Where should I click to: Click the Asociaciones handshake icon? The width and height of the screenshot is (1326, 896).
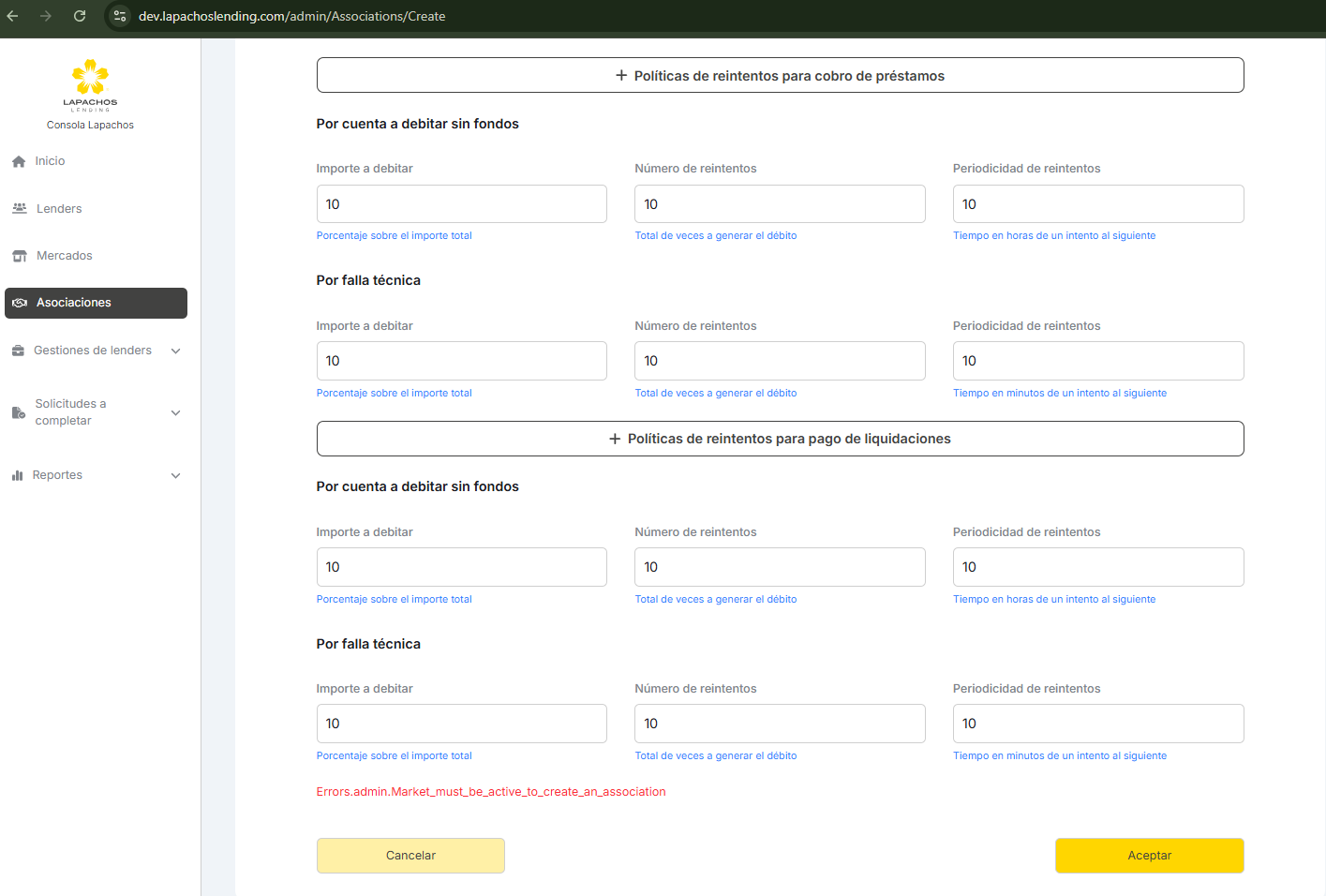click(20, 303)
